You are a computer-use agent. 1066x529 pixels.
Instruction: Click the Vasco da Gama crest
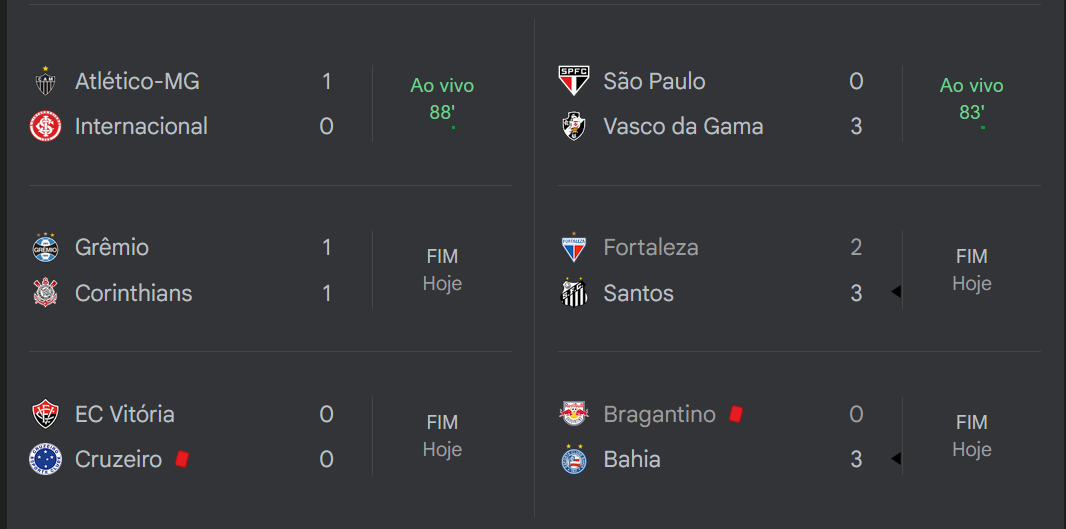[574, 126]
